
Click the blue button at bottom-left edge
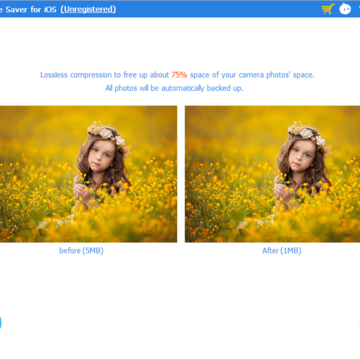pos(1,323)
